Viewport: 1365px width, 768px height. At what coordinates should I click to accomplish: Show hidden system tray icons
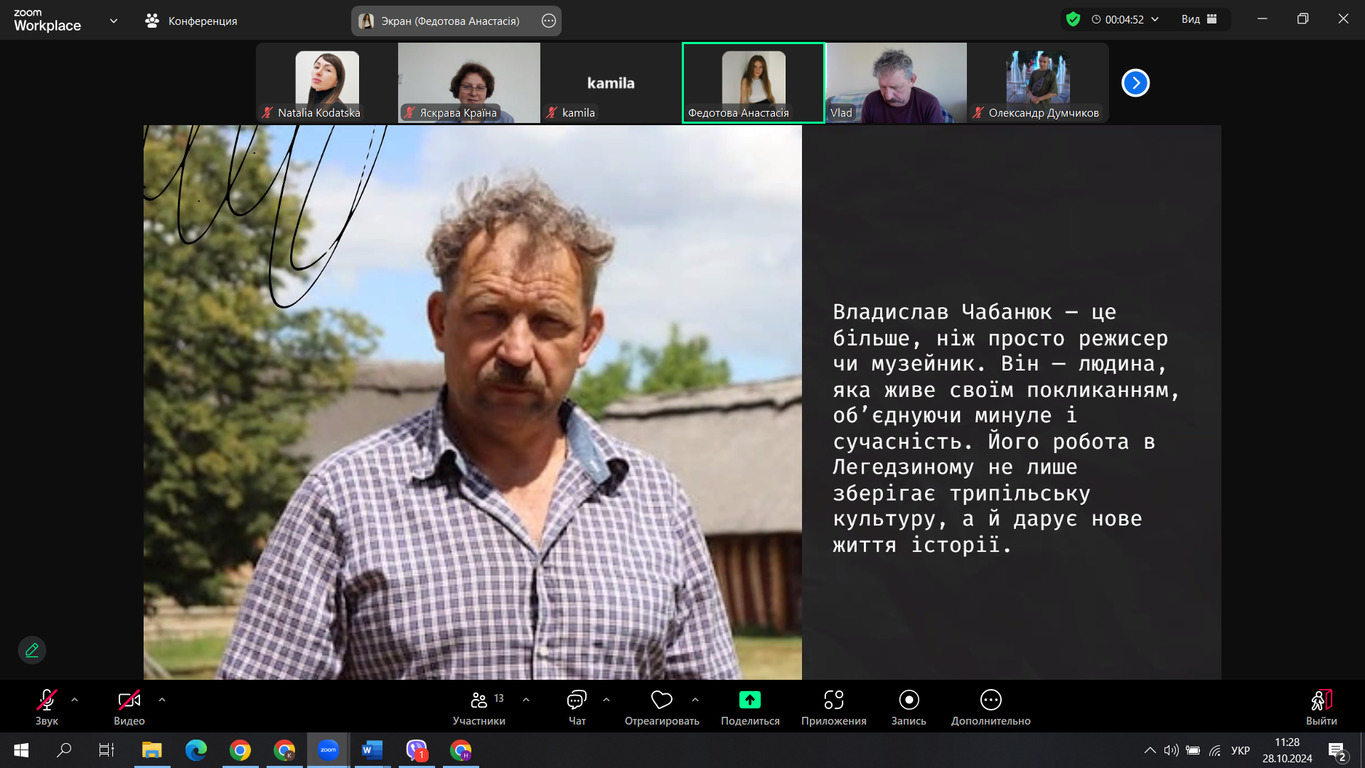pyautogui.click(x=1150, y=750)
